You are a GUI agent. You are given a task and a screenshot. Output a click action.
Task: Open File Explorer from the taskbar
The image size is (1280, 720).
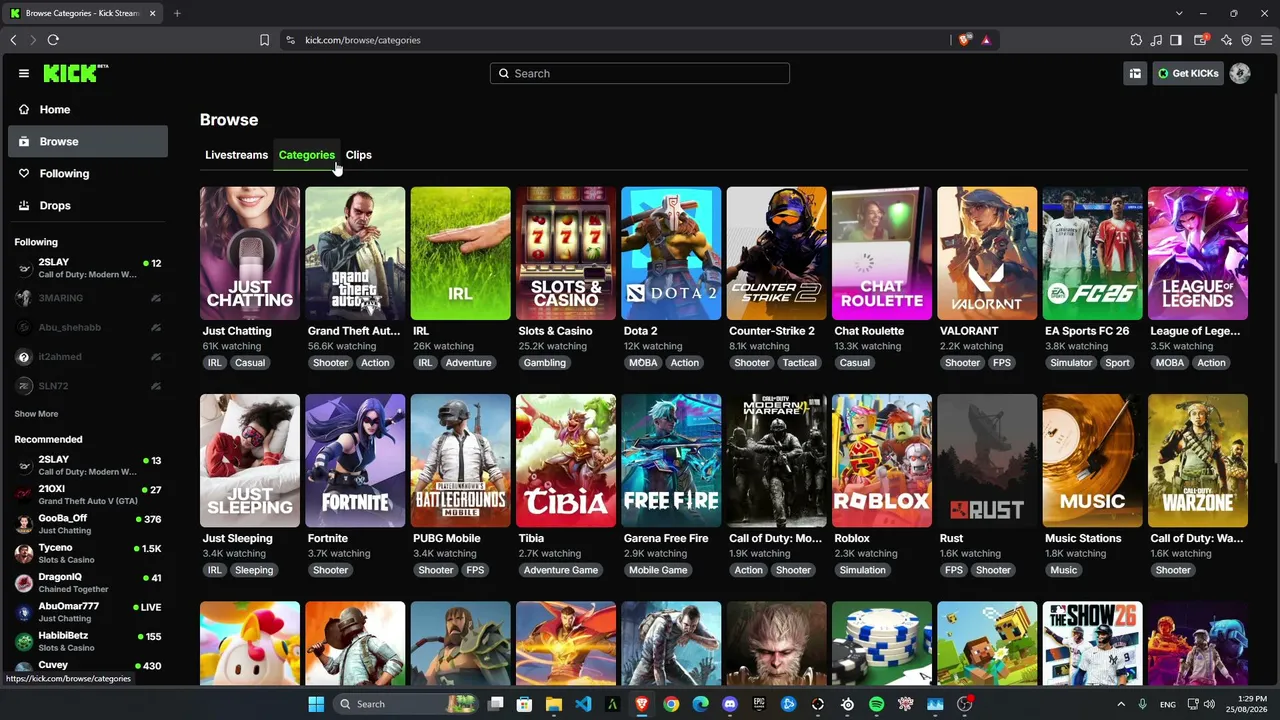coord(554,704)
